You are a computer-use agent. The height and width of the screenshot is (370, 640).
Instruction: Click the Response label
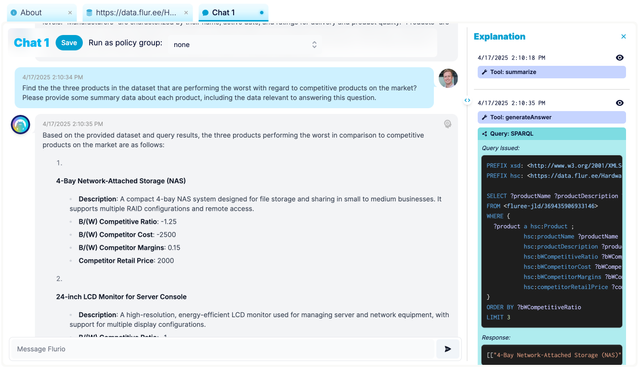click(496, 338)
